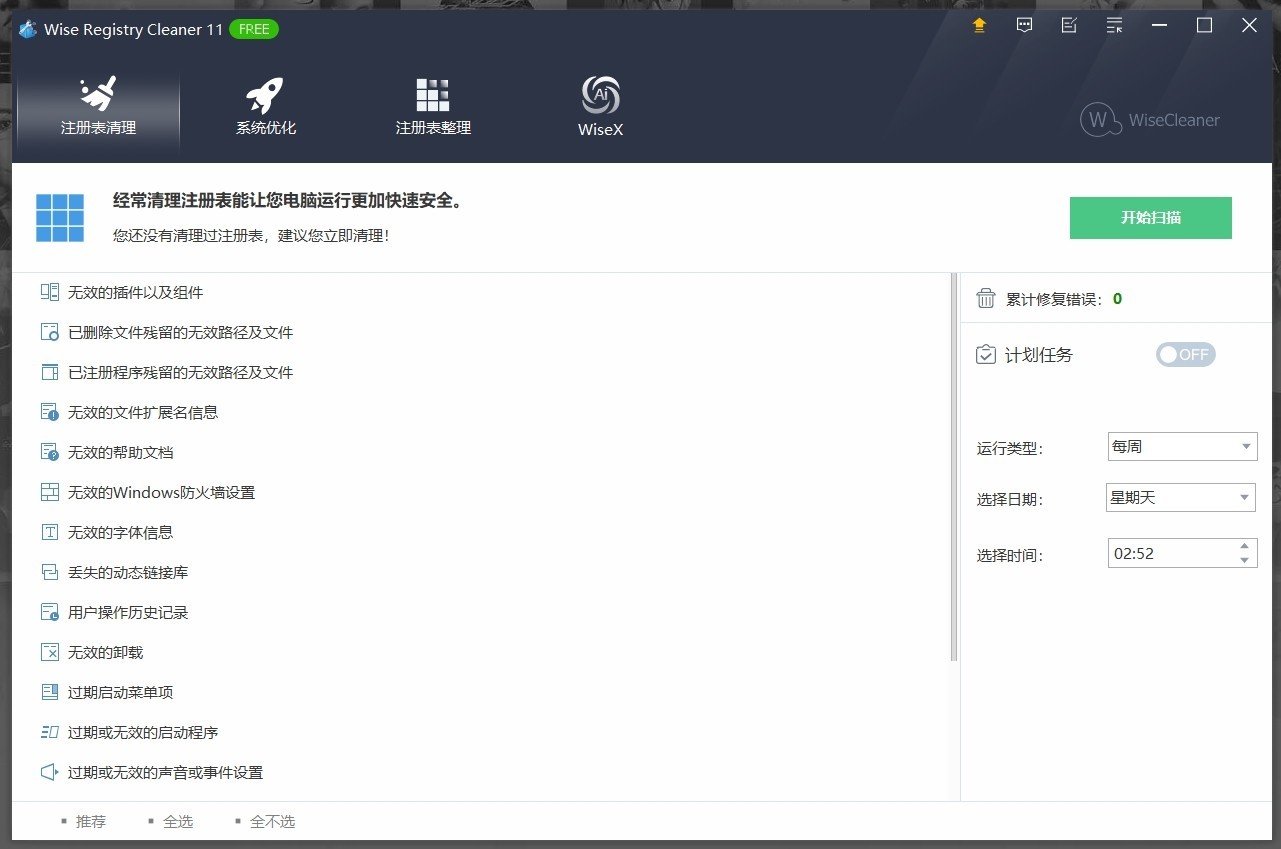Click the 过期或无效的声音或事件设置 speaker icon
This screenshot has height=849, width=1281.
(x=50, y=772)
